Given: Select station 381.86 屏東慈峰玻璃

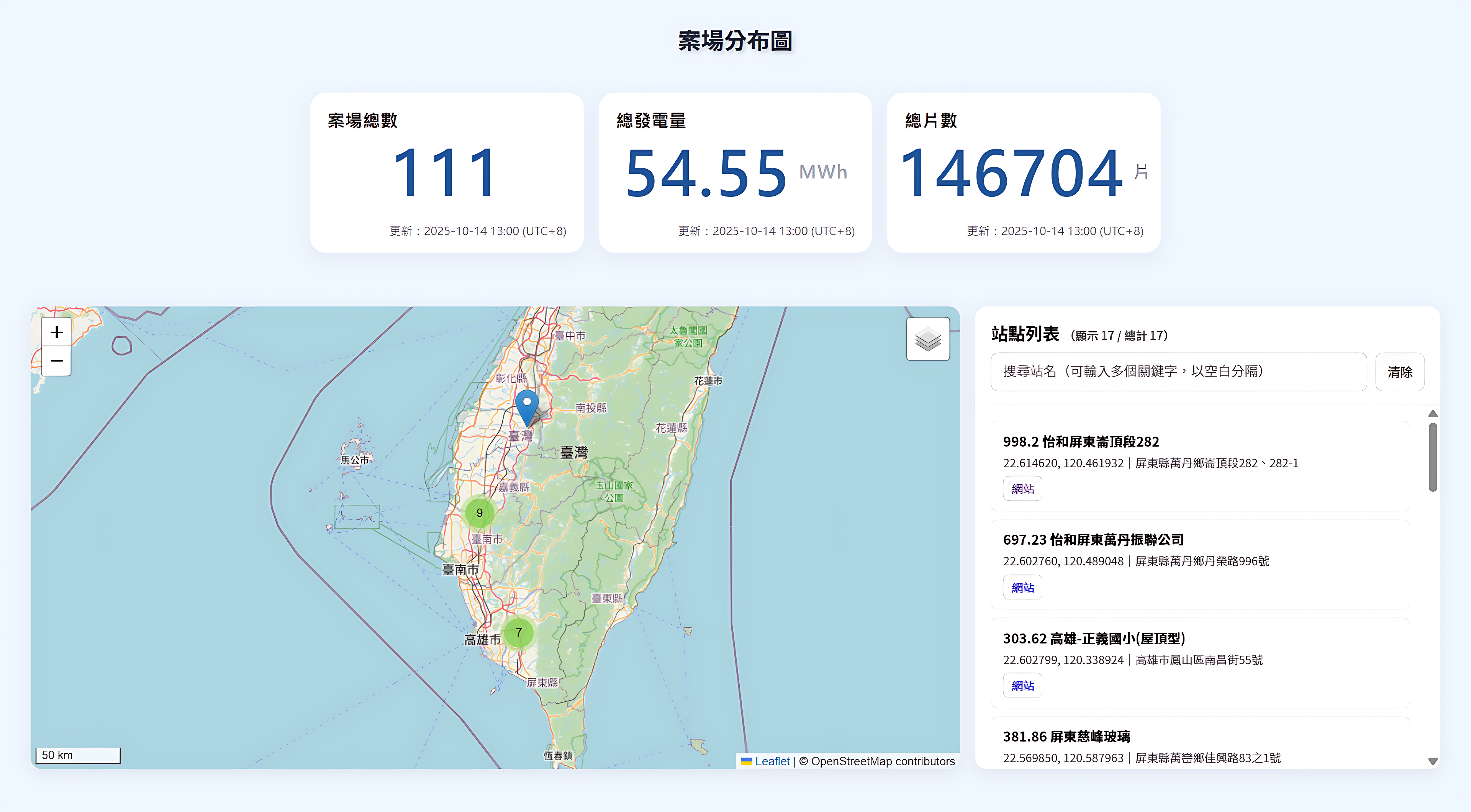Looking at the screenshot, I should click(1066, 737).
